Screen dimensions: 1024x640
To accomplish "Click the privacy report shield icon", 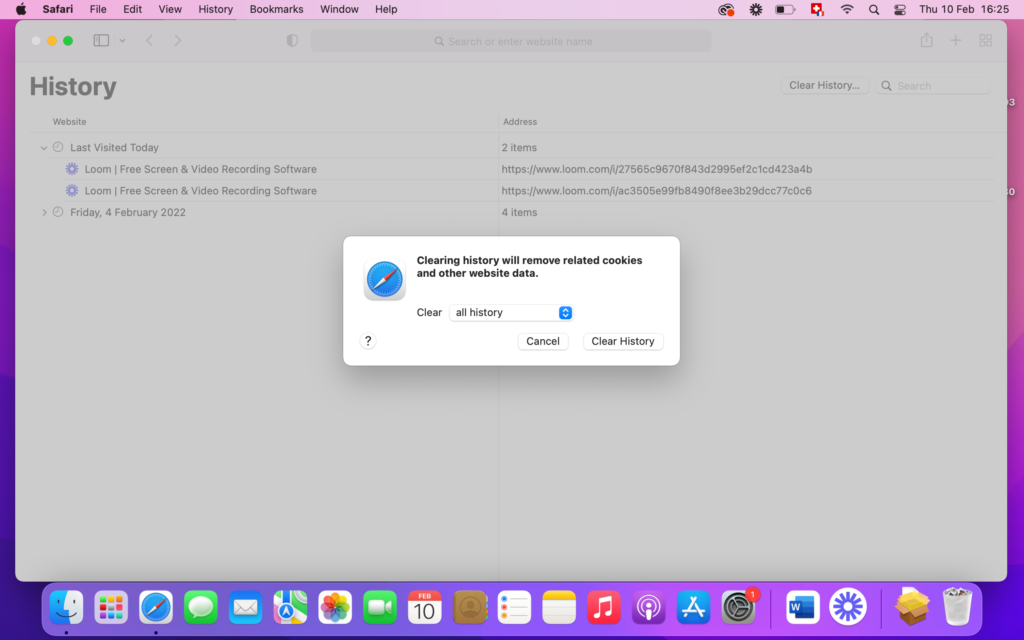I will point(292,41).
